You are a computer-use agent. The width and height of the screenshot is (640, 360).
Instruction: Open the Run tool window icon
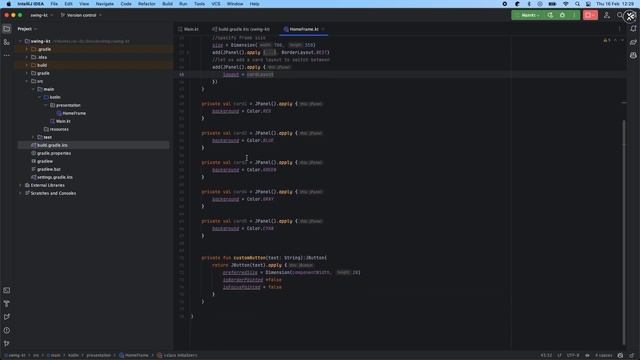tap(7, 317)
